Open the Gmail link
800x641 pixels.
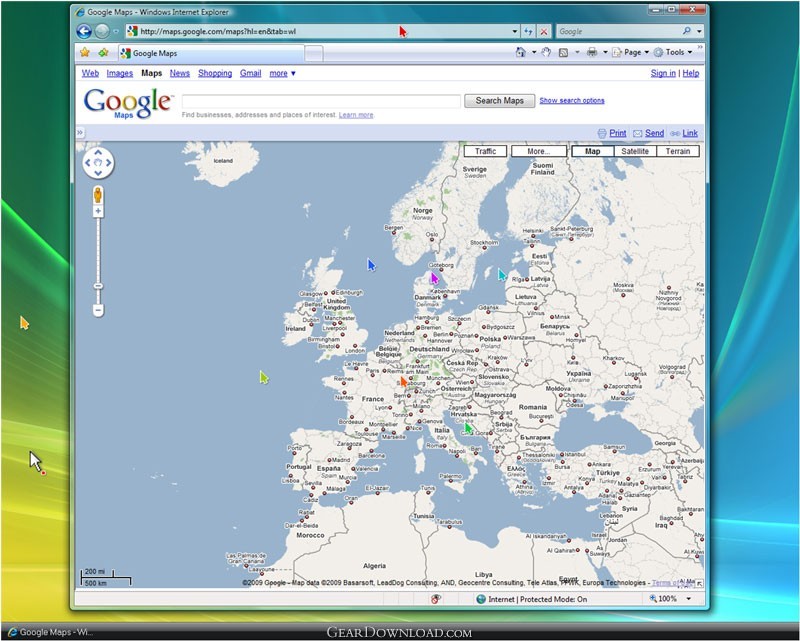click(251, 73)
